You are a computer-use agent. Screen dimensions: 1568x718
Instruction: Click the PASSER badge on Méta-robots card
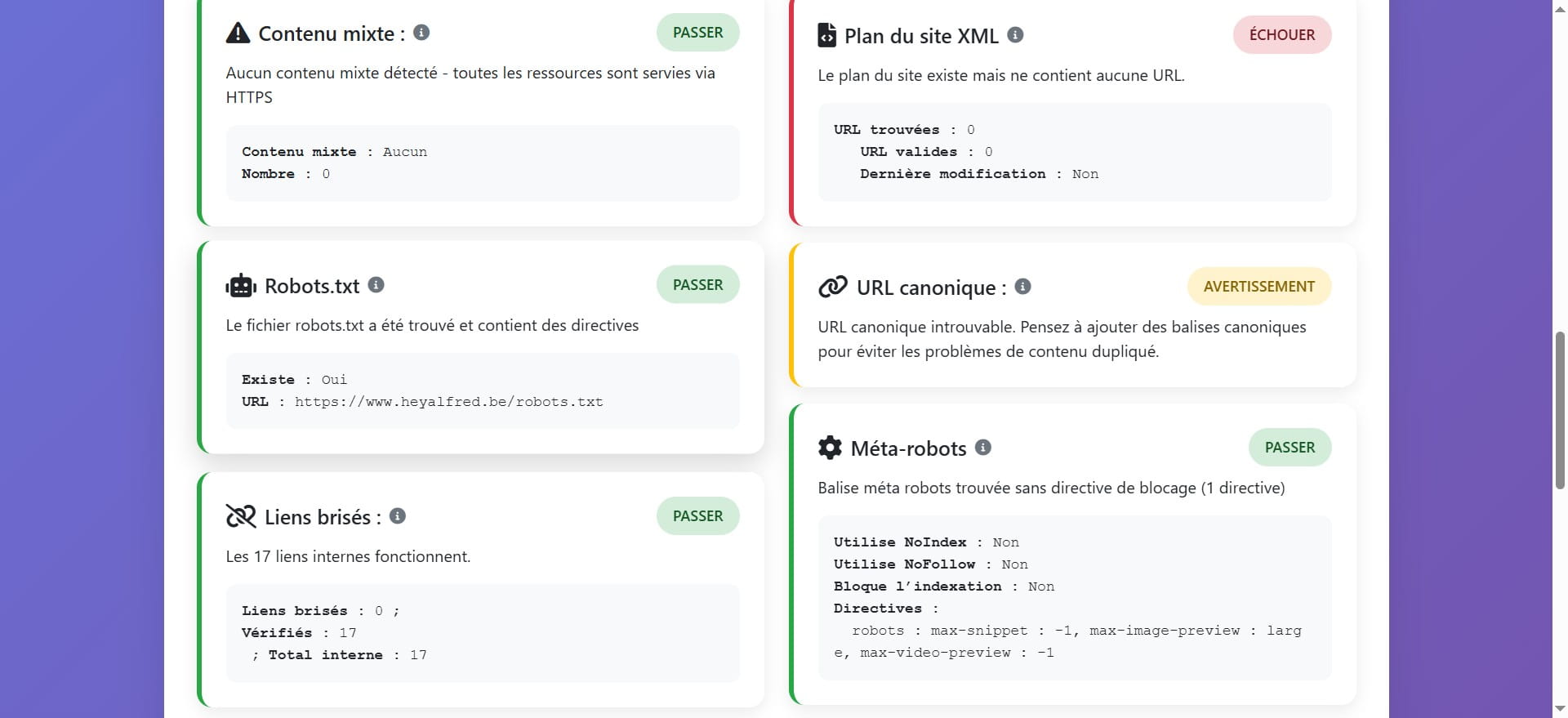(x=1290, y=447)
